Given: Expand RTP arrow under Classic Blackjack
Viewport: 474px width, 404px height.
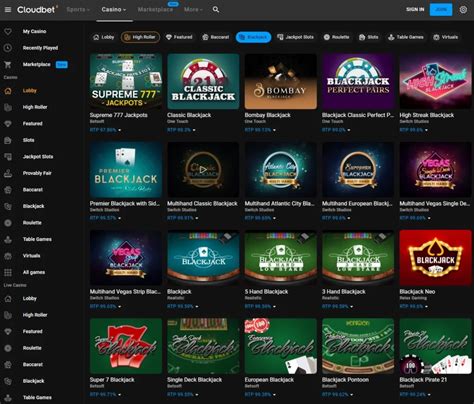Looking at the screenshot, I should [194, 130].
